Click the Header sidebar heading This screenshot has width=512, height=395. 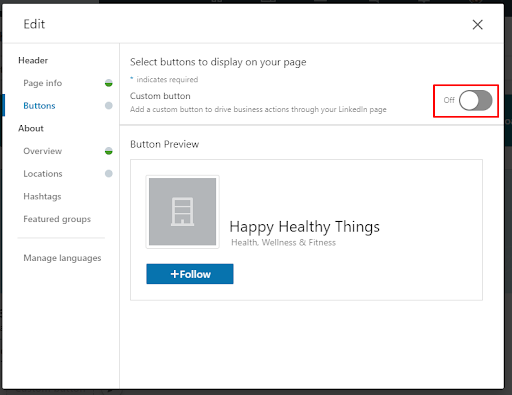click(33, 60)
